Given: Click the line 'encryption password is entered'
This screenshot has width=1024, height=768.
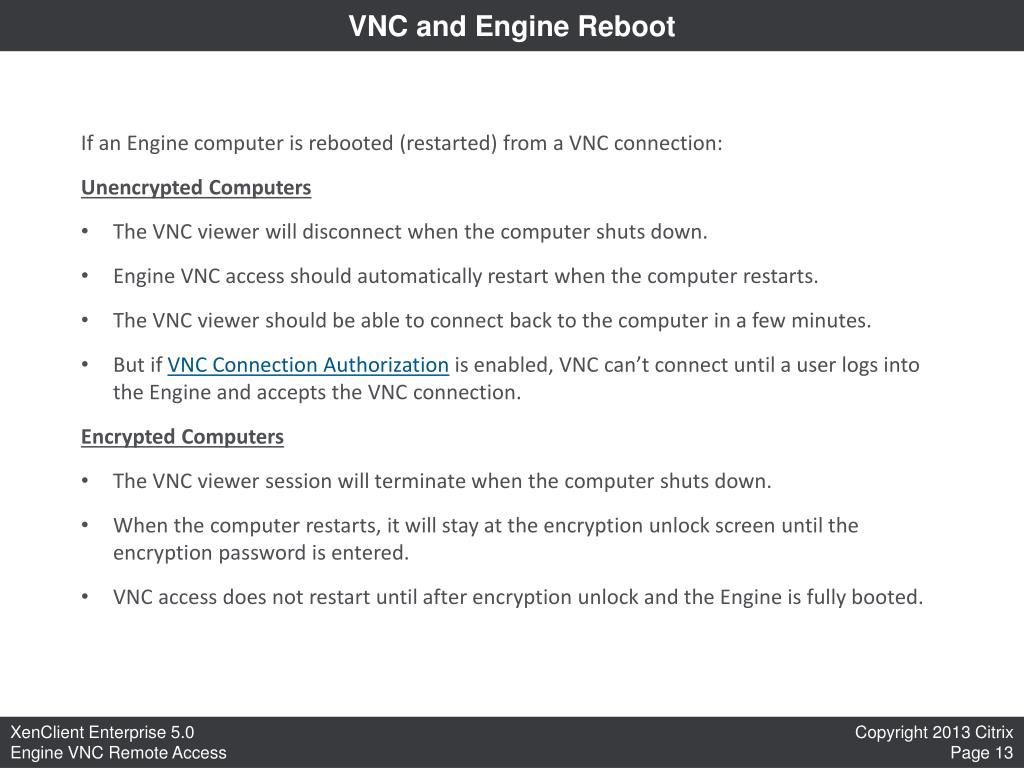Looking at the screenshot, I should [x=261, y=553].
